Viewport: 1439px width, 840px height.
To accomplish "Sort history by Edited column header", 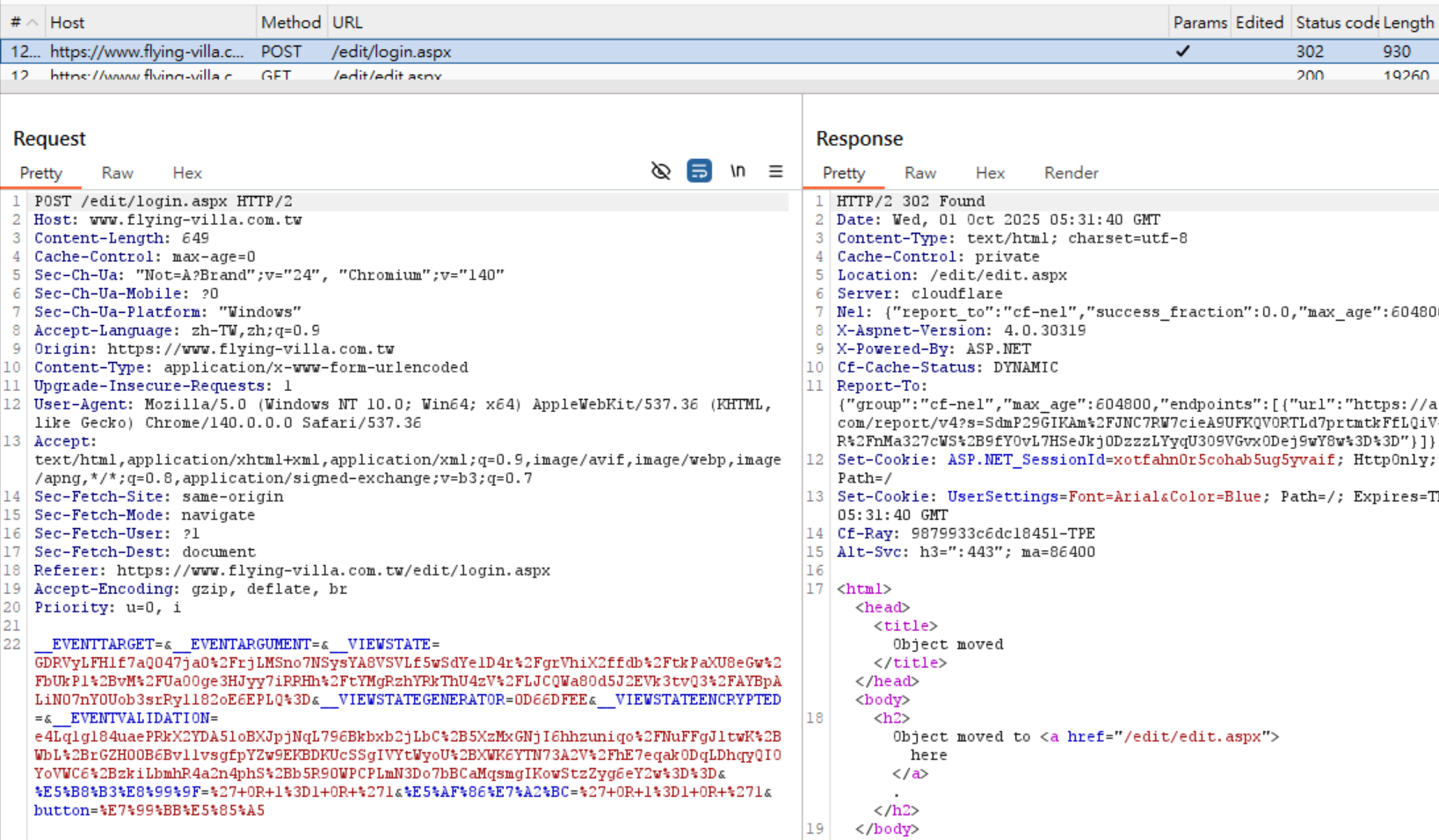I will (1260, 23).
